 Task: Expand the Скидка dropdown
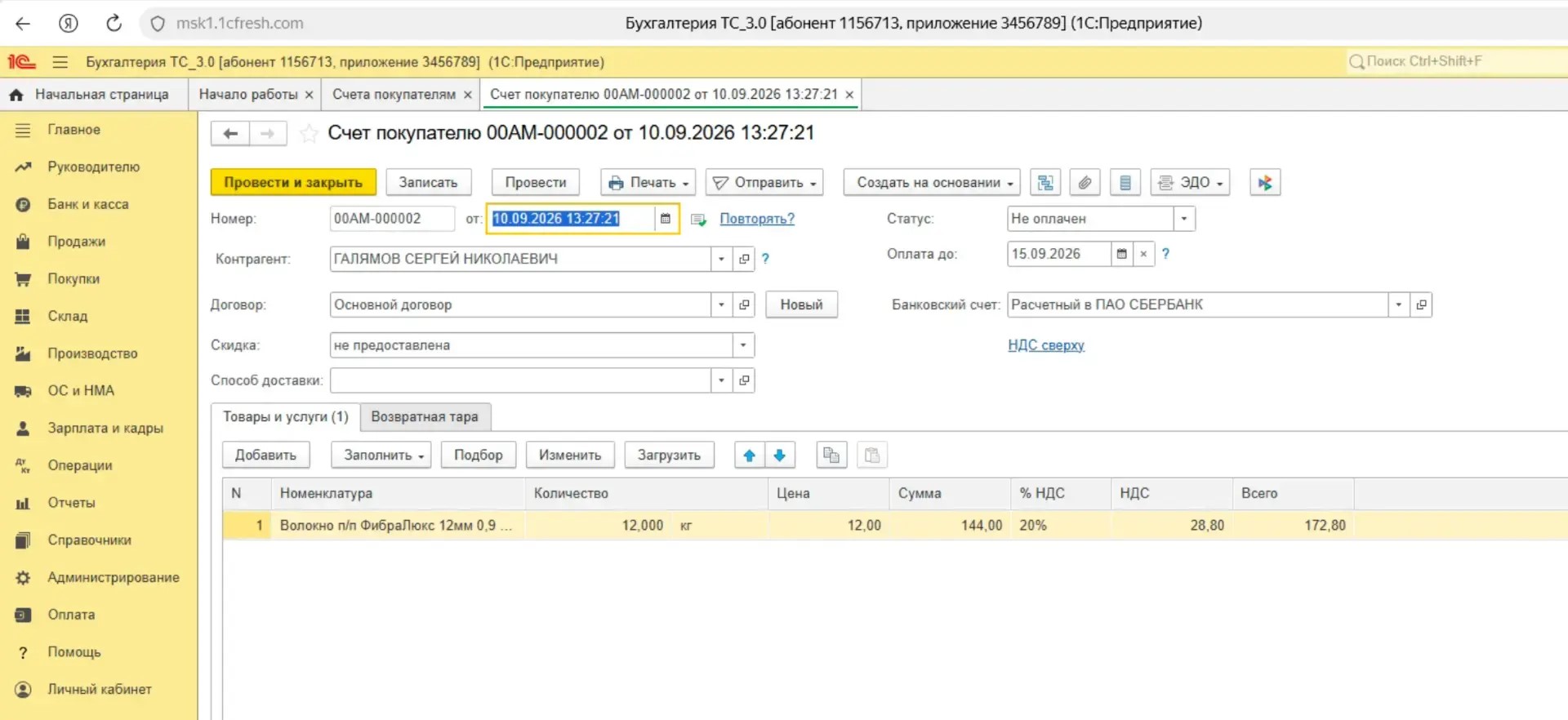click(x=743, y=345)
